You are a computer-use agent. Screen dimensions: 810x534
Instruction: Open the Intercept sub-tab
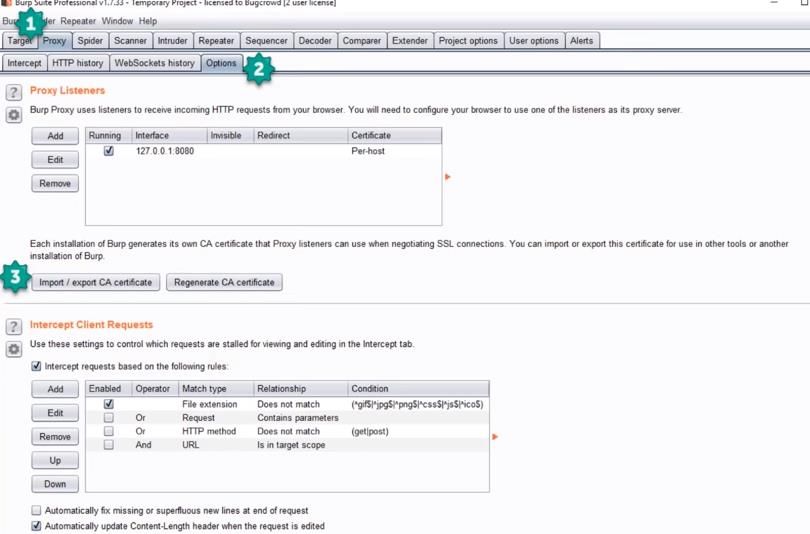tap(24, 63)
